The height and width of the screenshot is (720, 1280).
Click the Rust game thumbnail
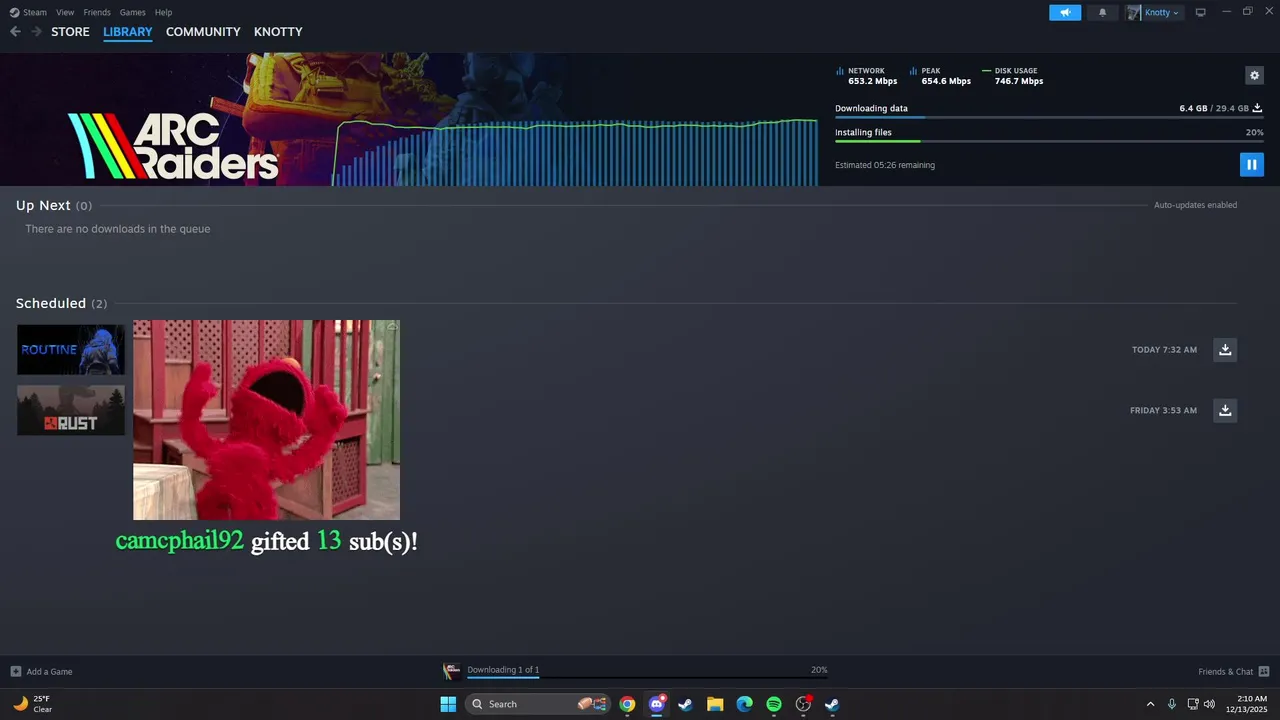point(71,410)
